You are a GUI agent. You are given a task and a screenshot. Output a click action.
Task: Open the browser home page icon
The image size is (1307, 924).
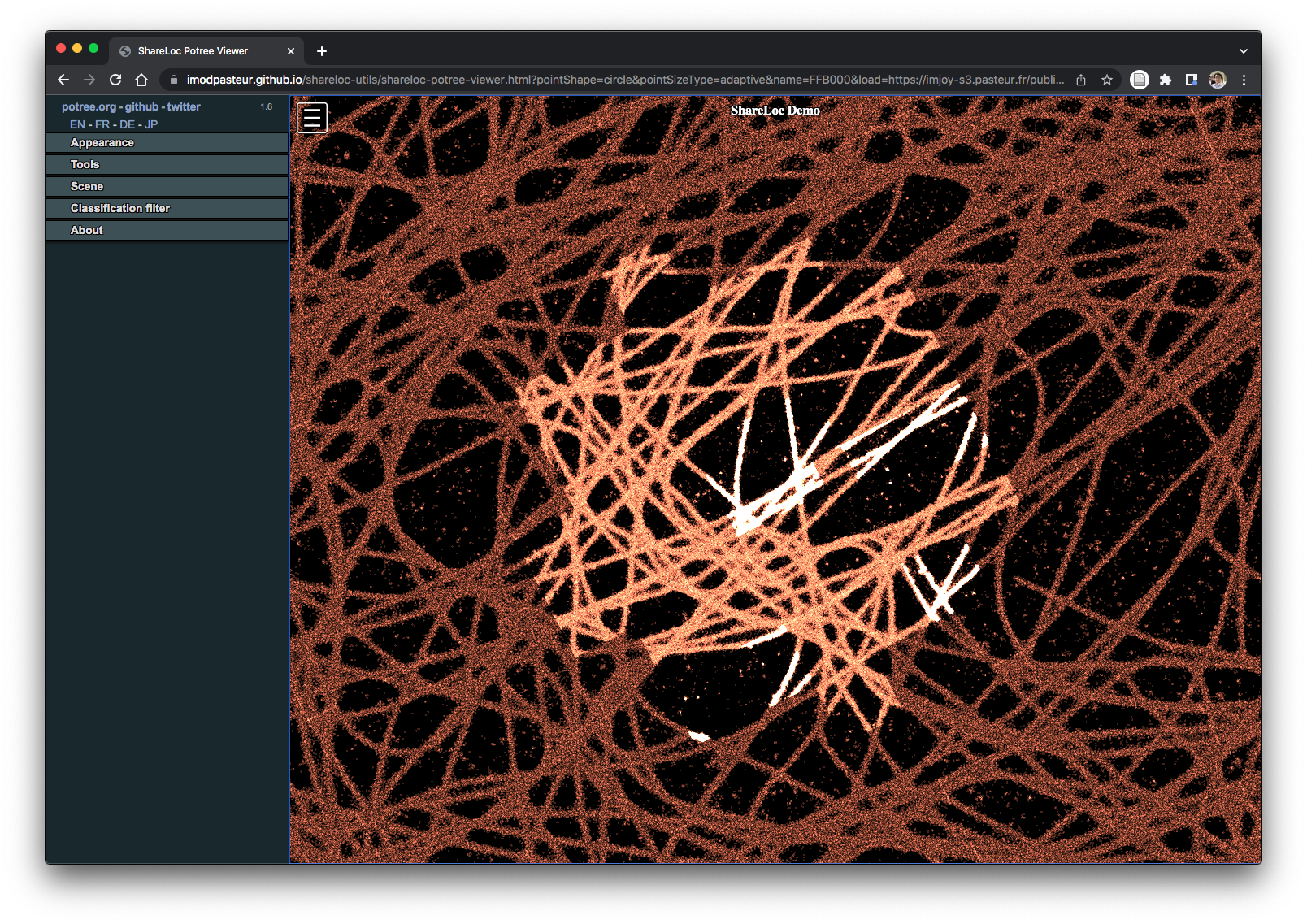[142, 80]
